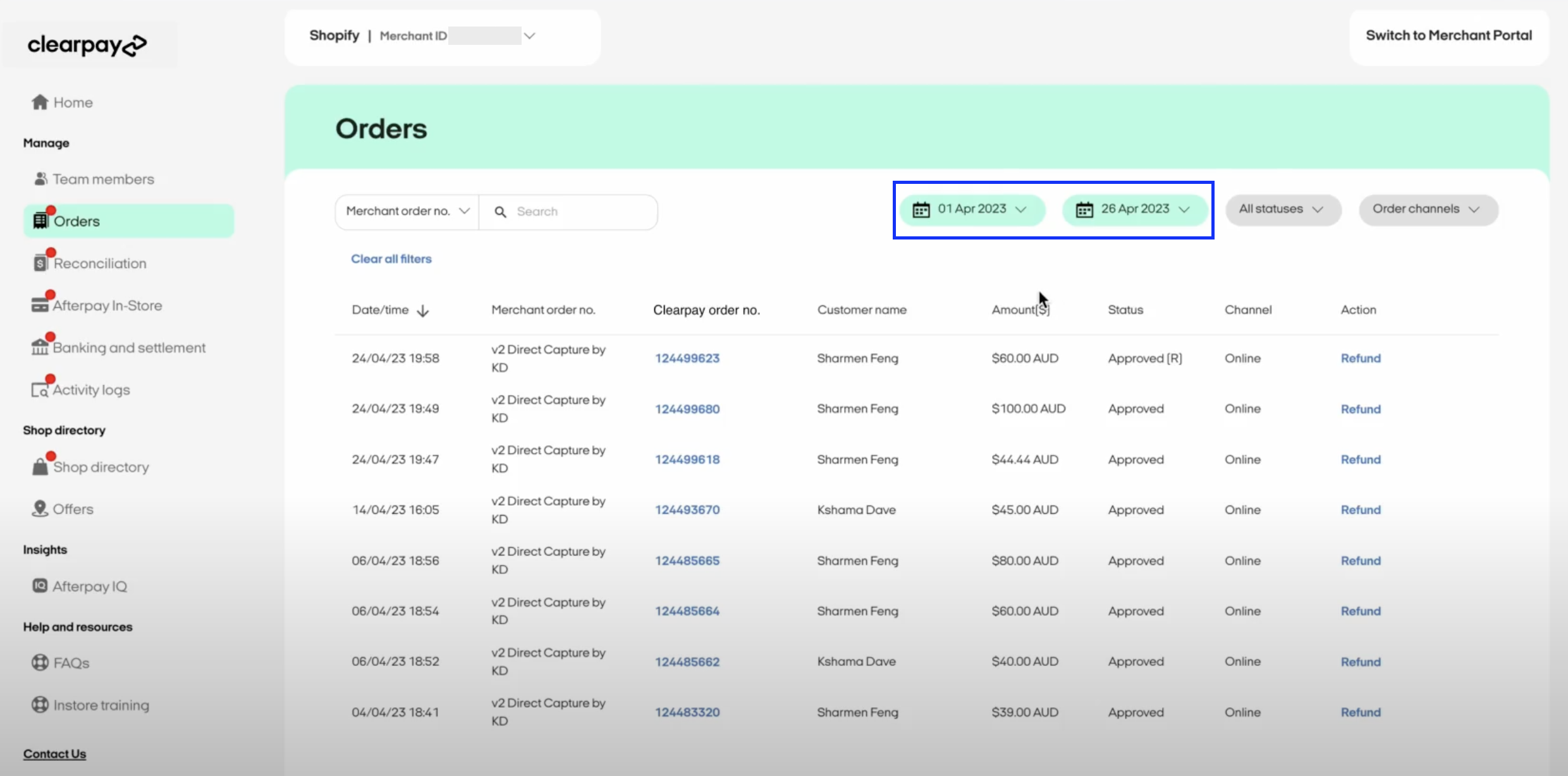1568x776 pixels.
Task: Open the Merchant ID selector chevron
Action: pos(530,36)
